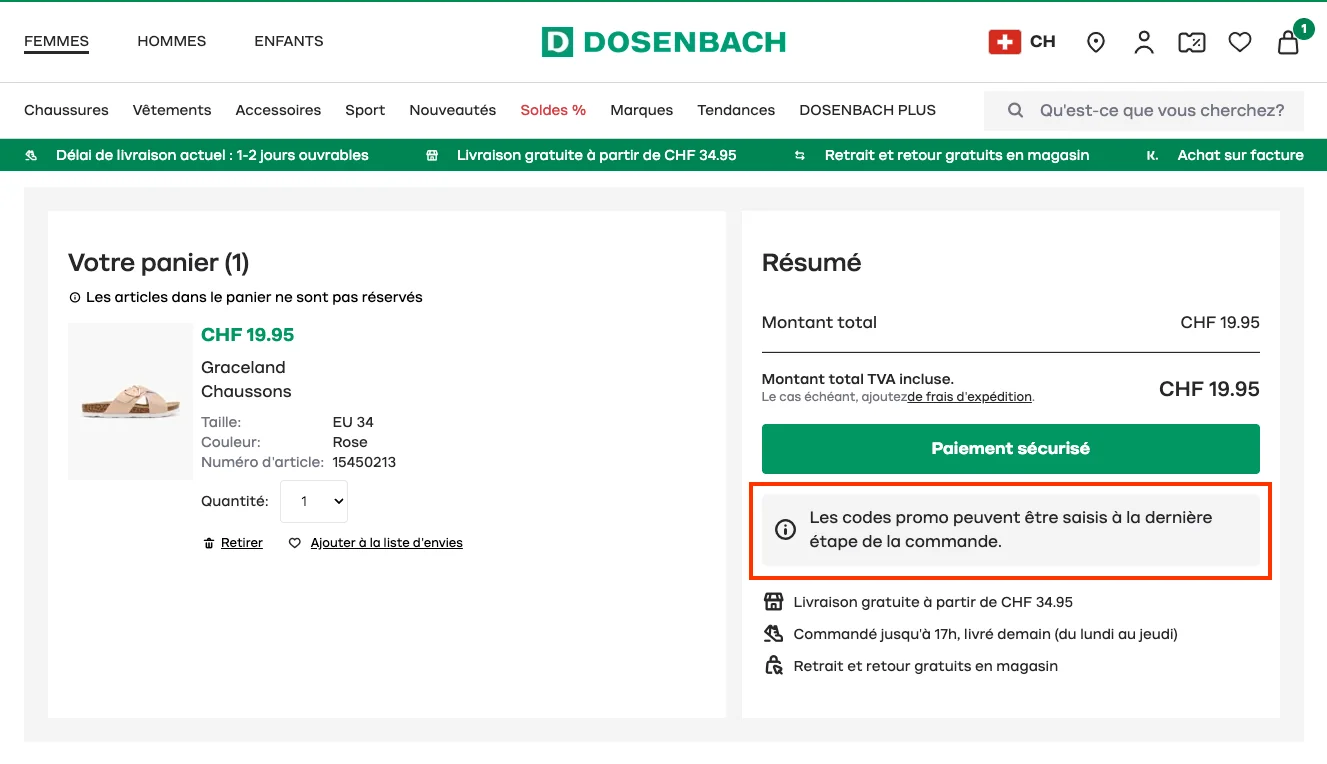Click the CH country label

(x=1043, y=42)
